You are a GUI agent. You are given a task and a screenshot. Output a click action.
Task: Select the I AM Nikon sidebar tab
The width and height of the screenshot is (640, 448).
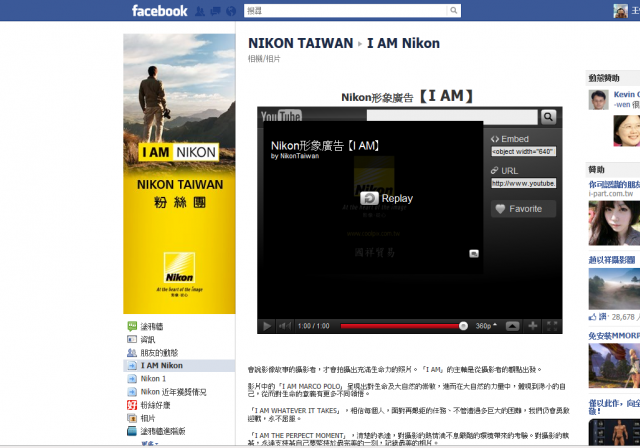179,366
